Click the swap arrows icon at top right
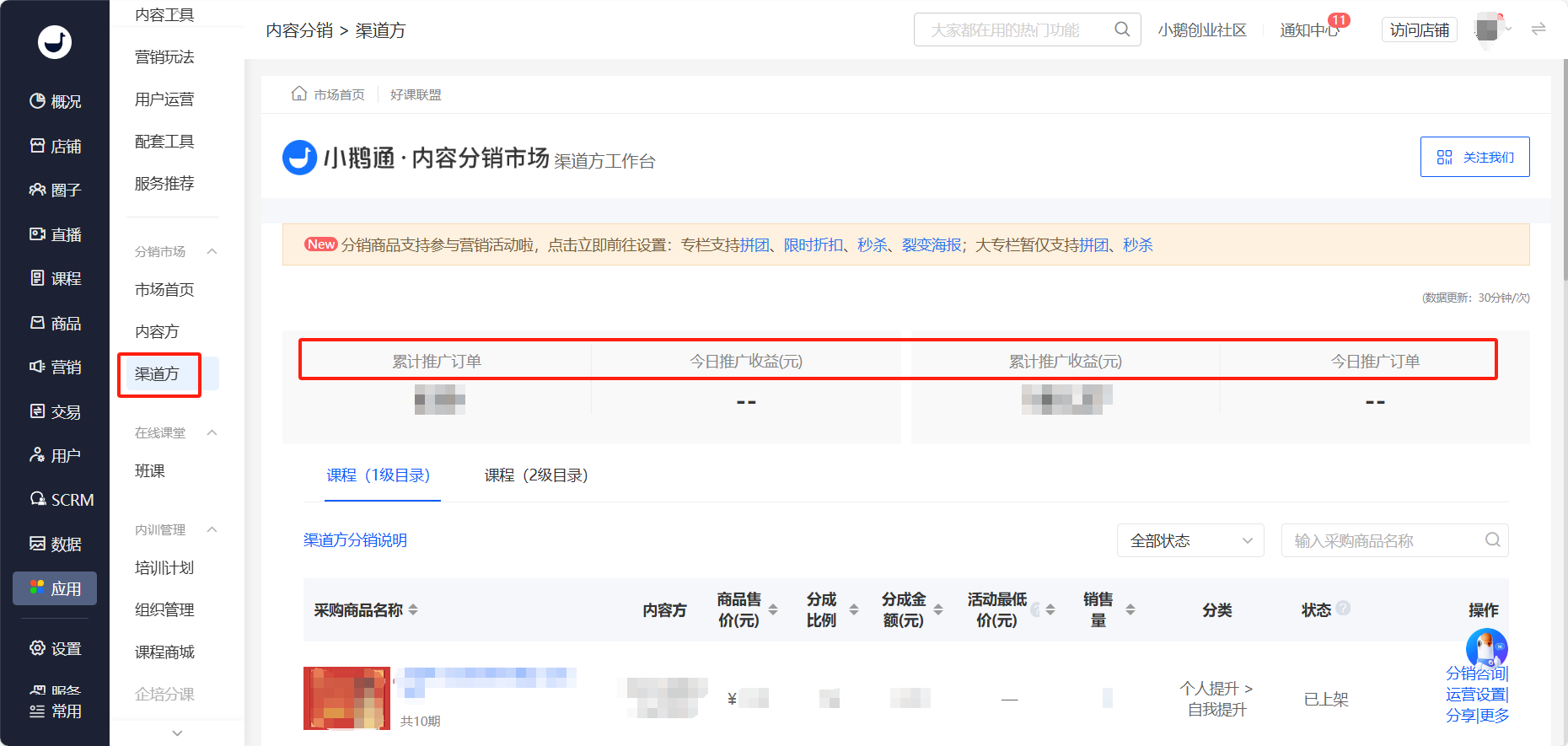This screenshot has height=746, width=1568. coord(1538,30)
